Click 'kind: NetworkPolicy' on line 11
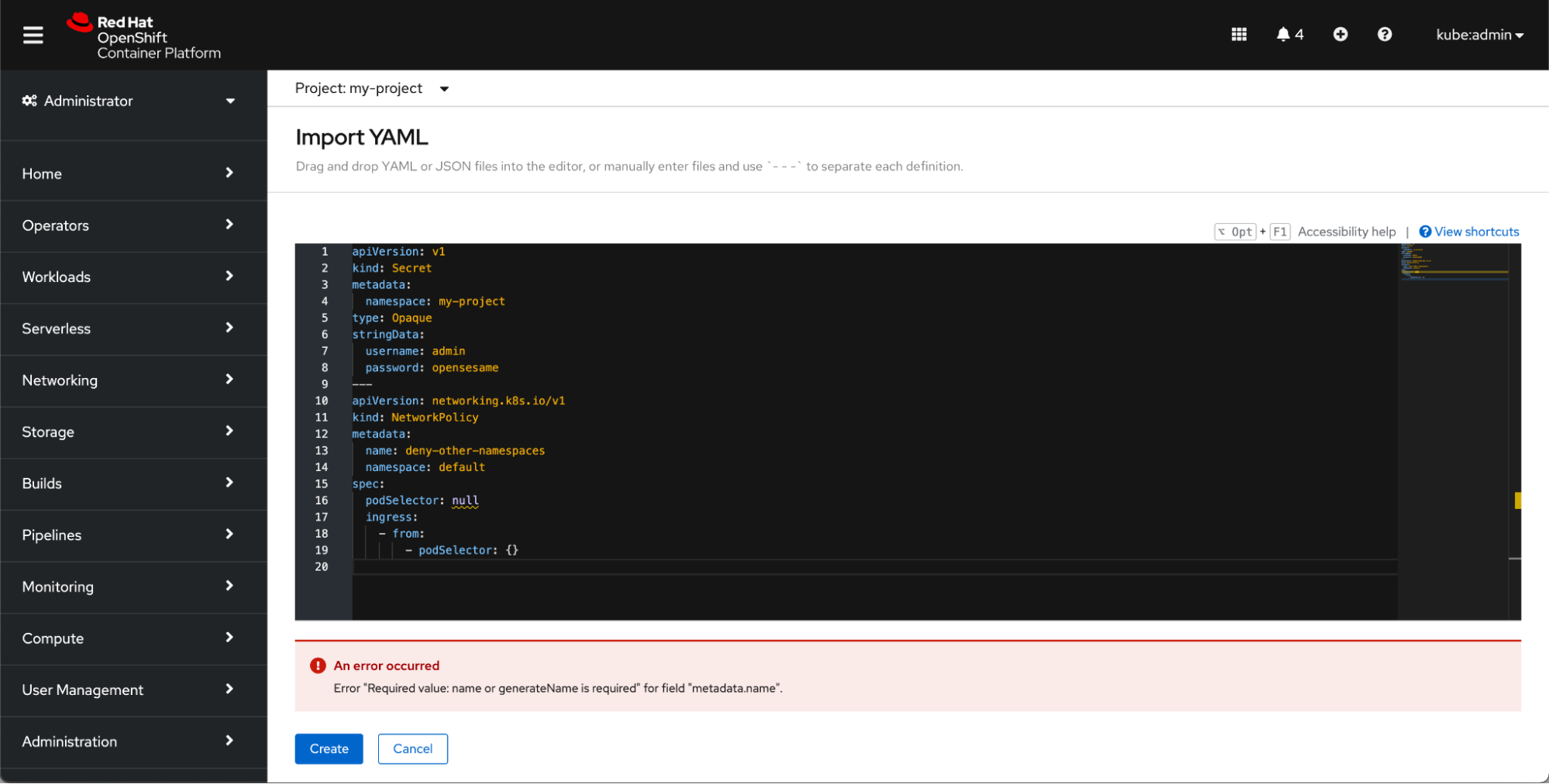 pyautogui.click(x=415, y=418)
